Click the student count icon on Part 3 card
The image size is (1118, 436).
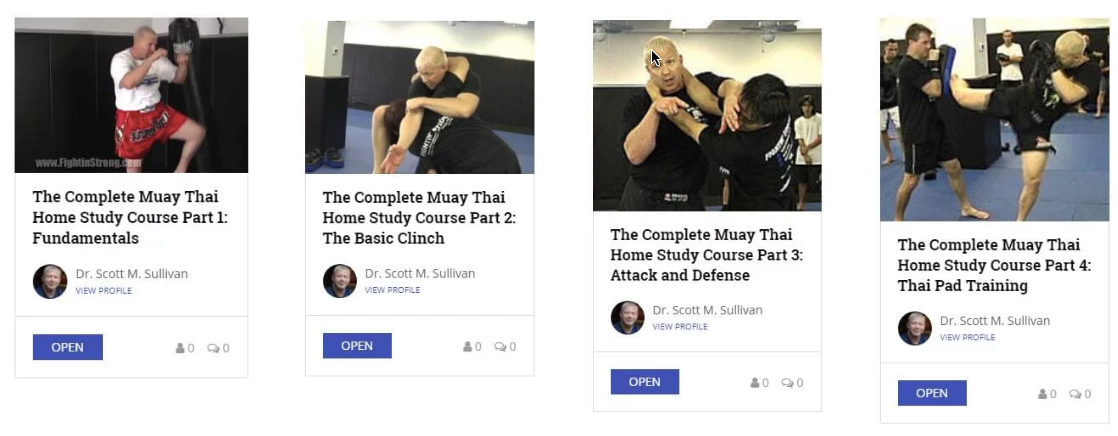click(755, 382)
